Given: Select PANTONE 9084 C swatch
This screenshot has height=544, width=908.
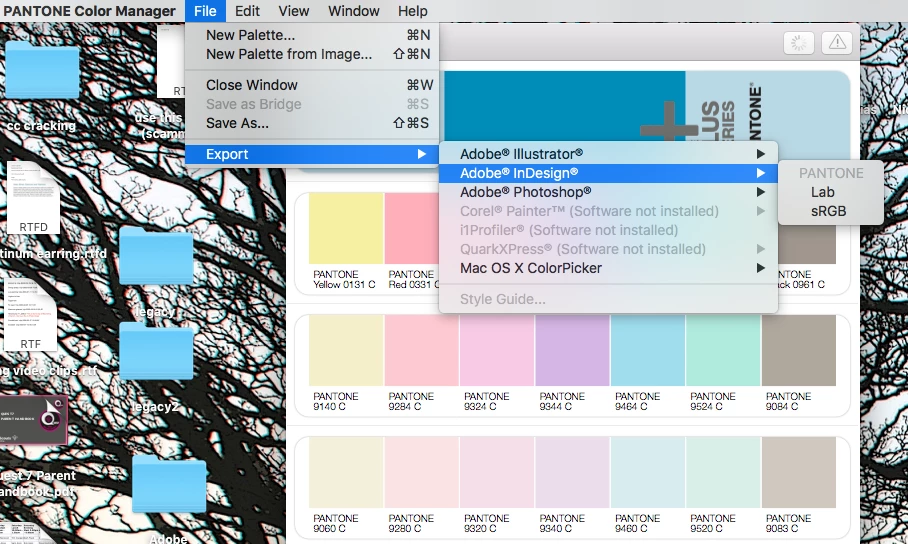Looking at the screenshot, I should pyautogui.click(x=799, y=351).
